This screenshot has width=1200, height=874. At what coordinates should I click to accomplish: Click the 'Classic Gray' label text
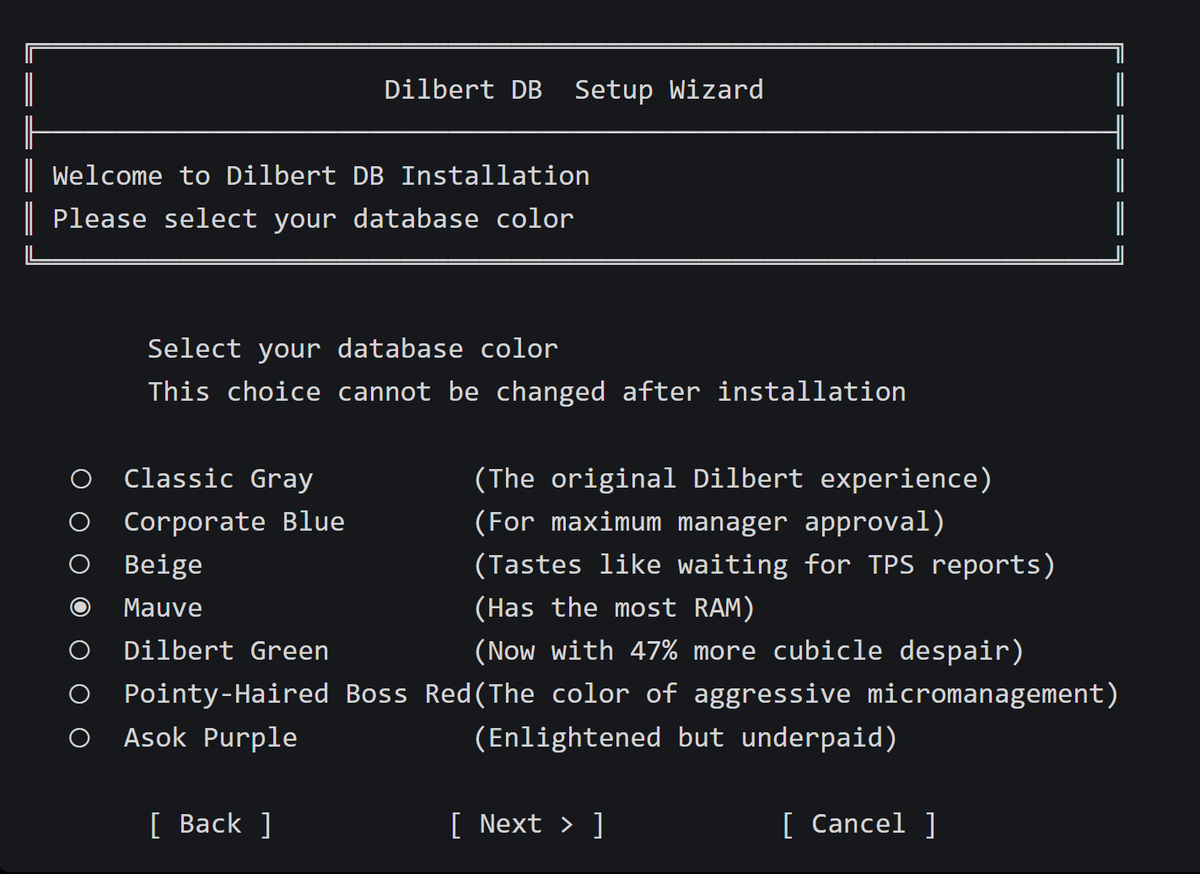coord(218,479)
